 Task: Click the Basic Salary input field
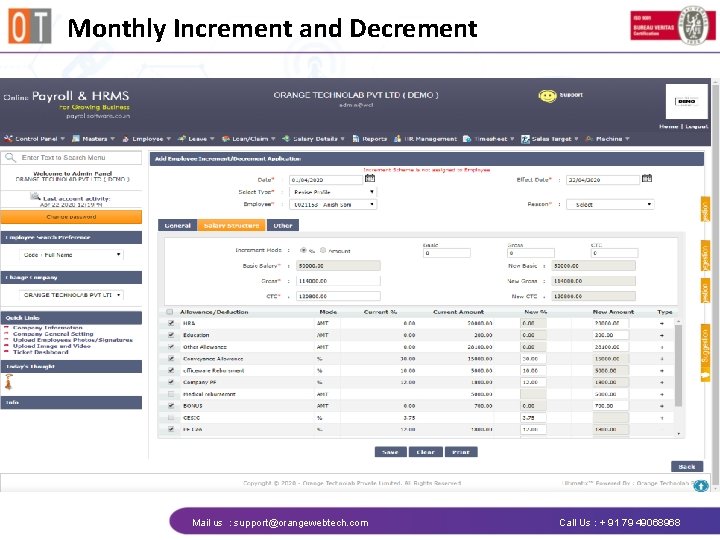tap(338, 266)
